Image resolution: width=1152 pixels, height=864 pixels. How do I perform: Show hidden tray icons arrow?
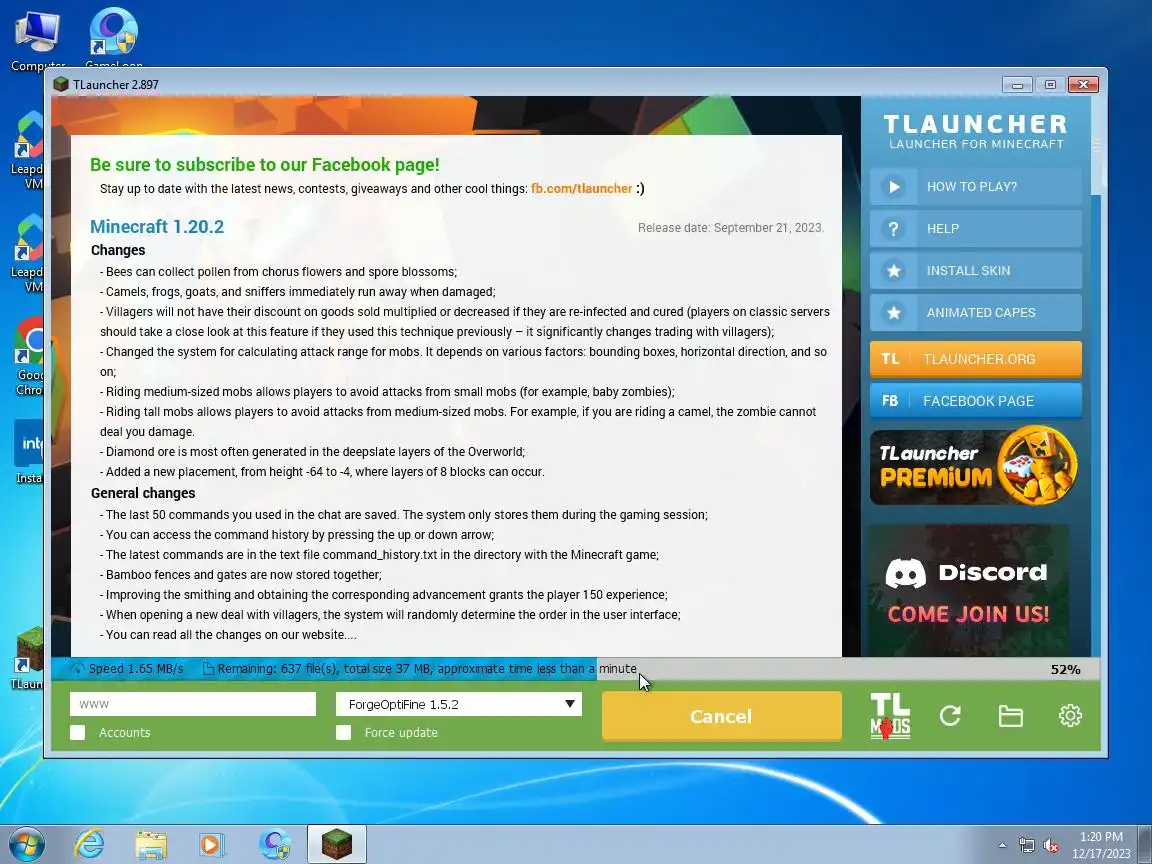point(1002,846)
